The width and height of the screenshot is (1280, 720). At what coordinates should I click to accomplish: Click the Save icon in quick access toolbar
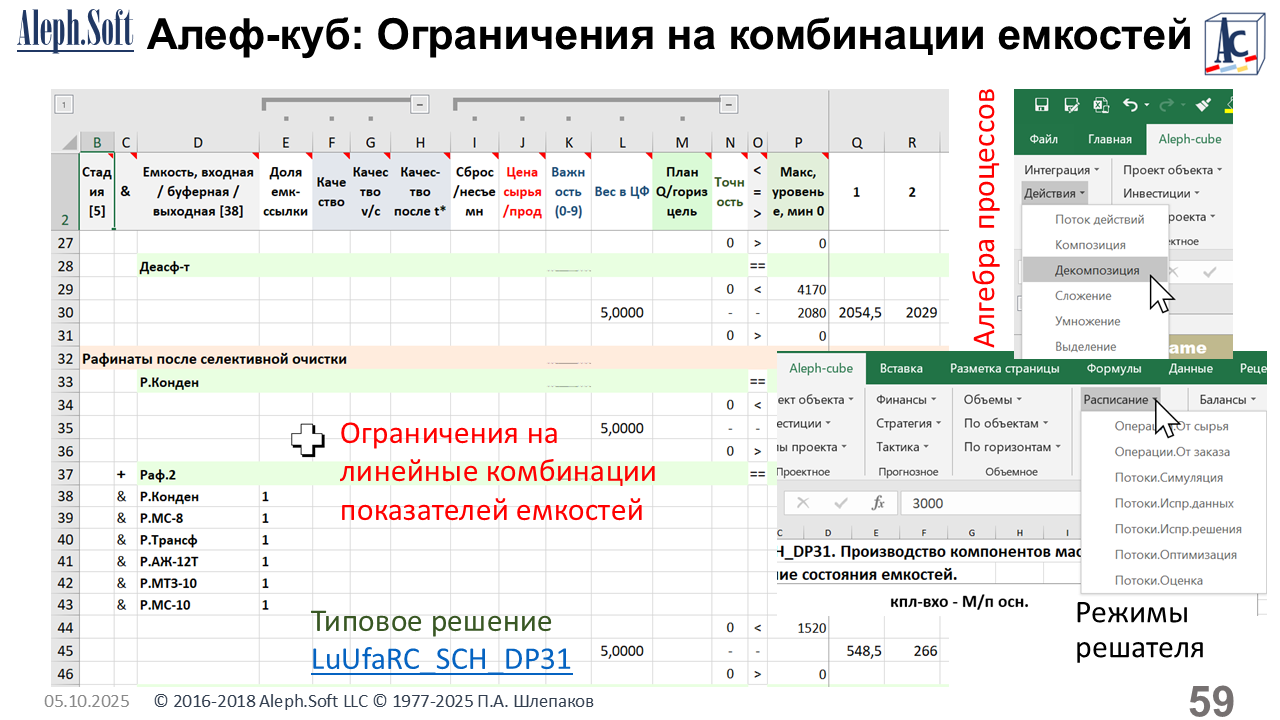1041,105
